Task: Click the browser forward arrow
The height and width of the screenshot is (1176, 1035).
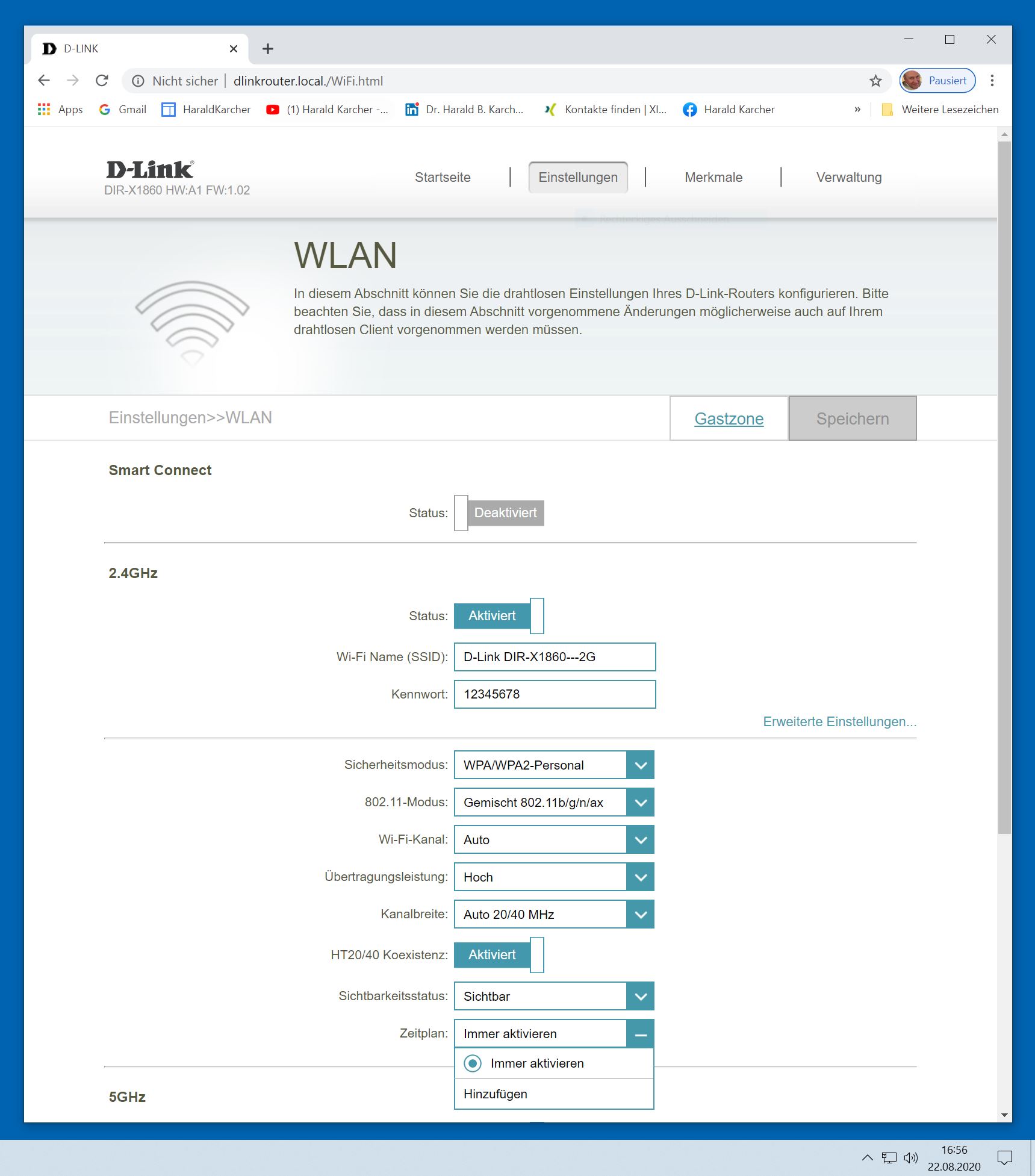Action: 73,81
